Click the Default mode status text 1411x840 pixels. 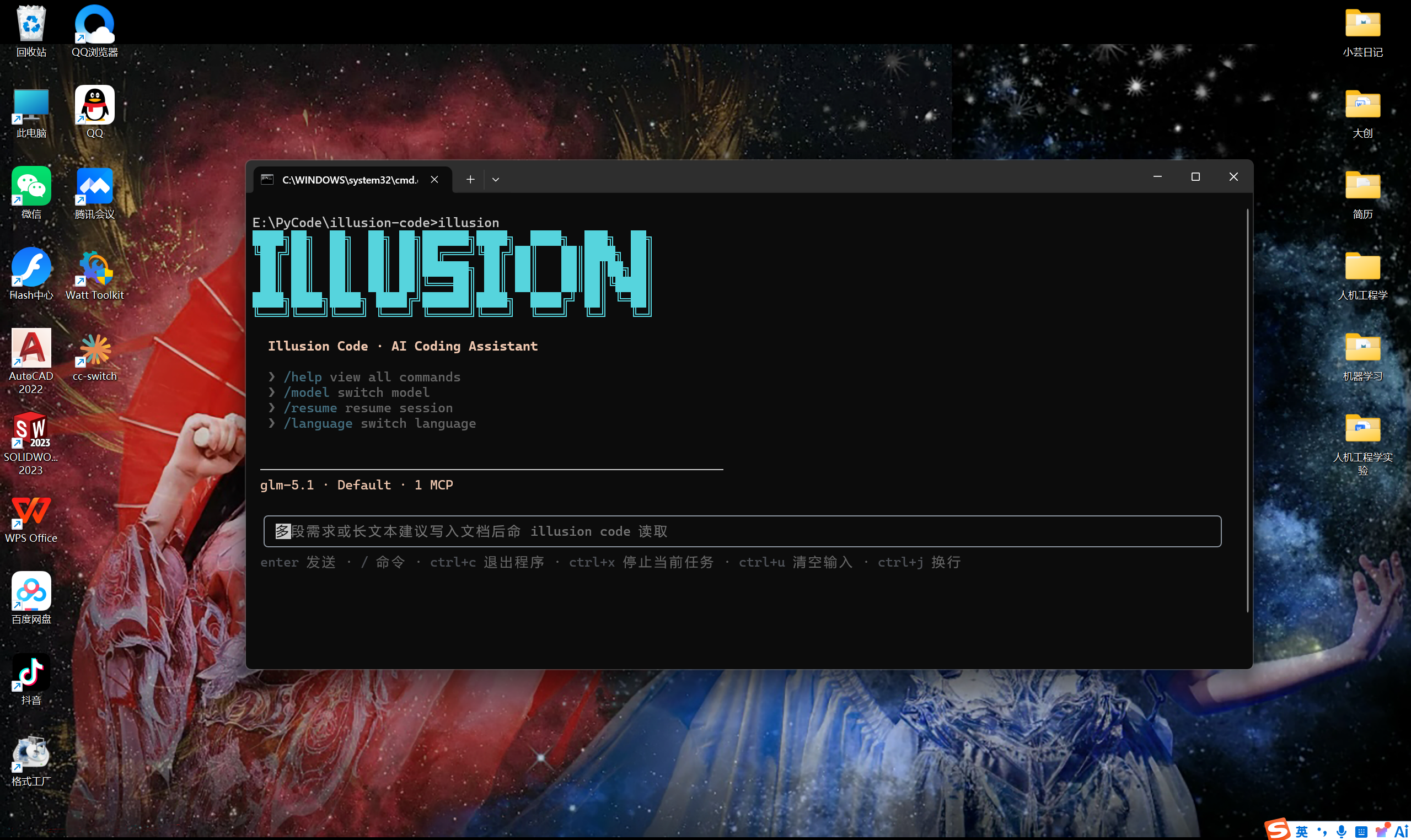[x=364, y=485]
